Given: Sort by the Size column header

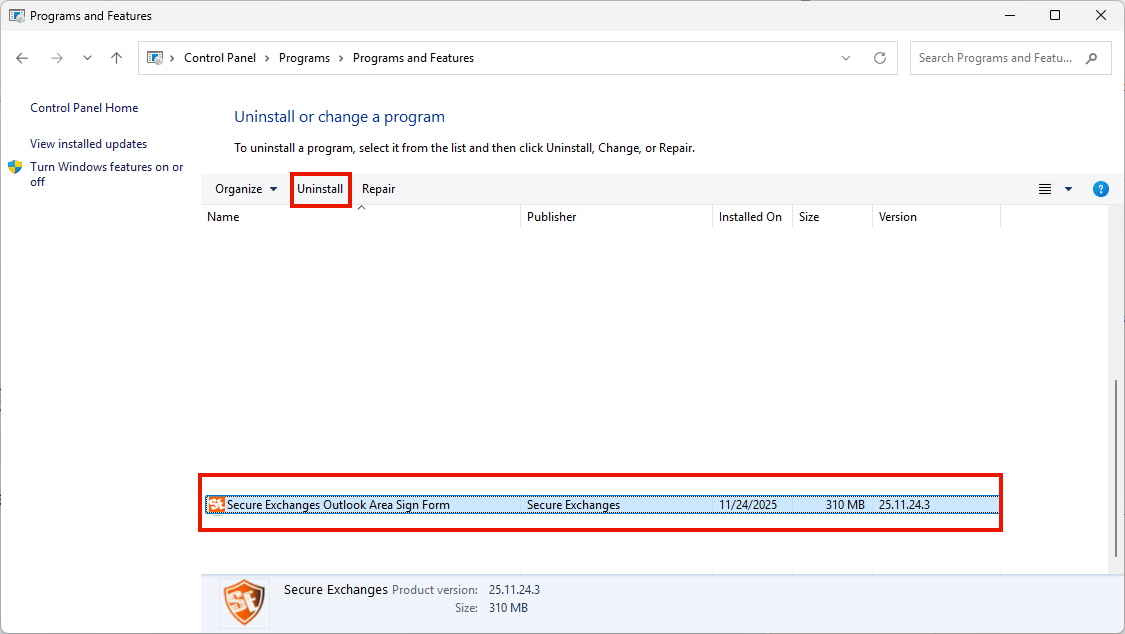Looking at the screenshot, I should point(832,217).
